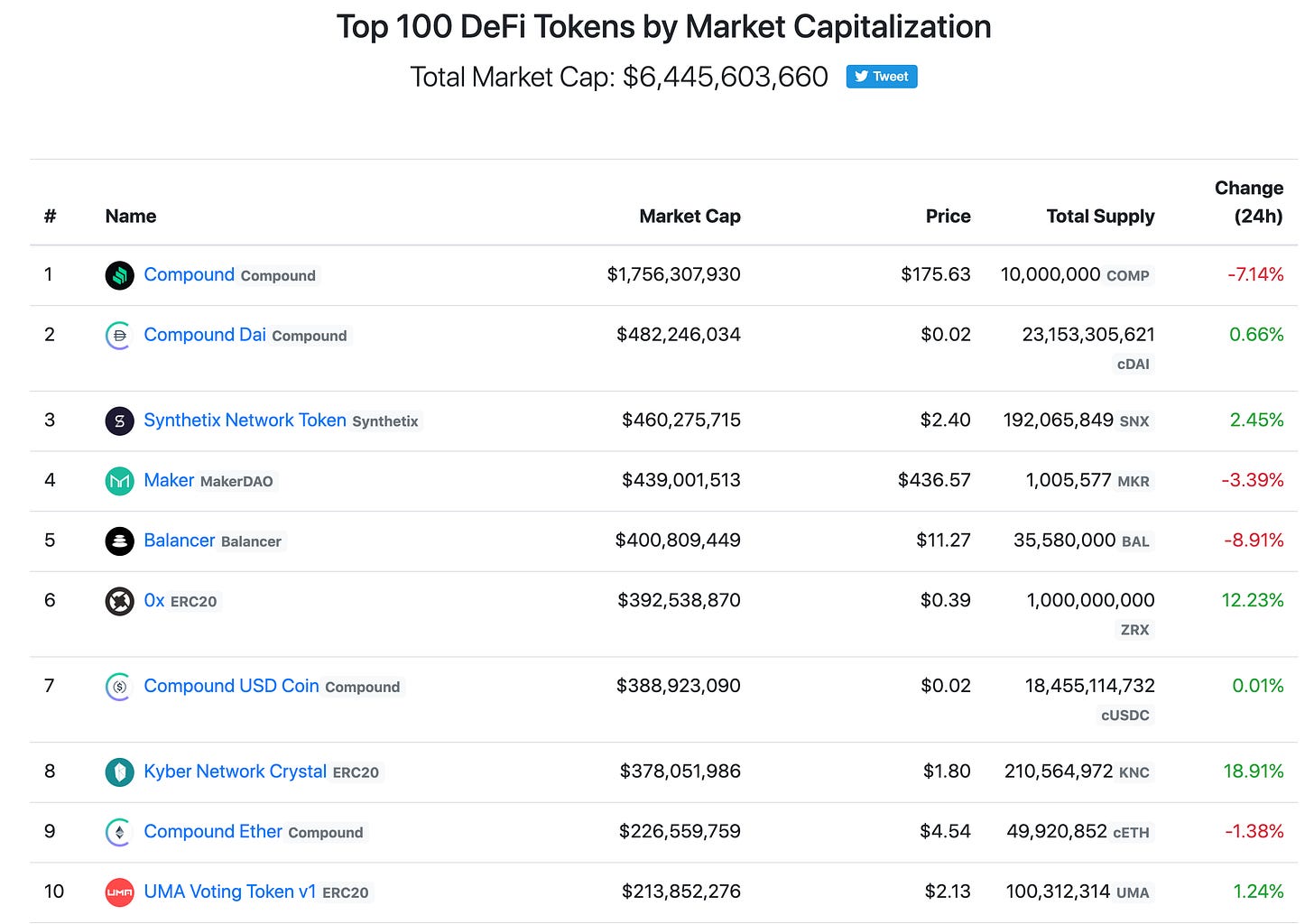Viewport: 1314px width, 924px height.
Task: Click the Compound token logo icon
Action: 119,275
